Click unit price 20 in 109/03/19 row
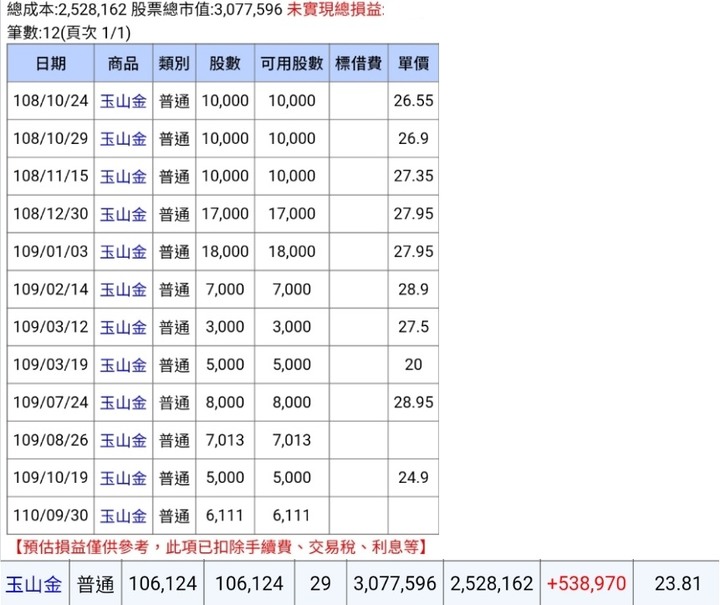 [x=413, y=364]
